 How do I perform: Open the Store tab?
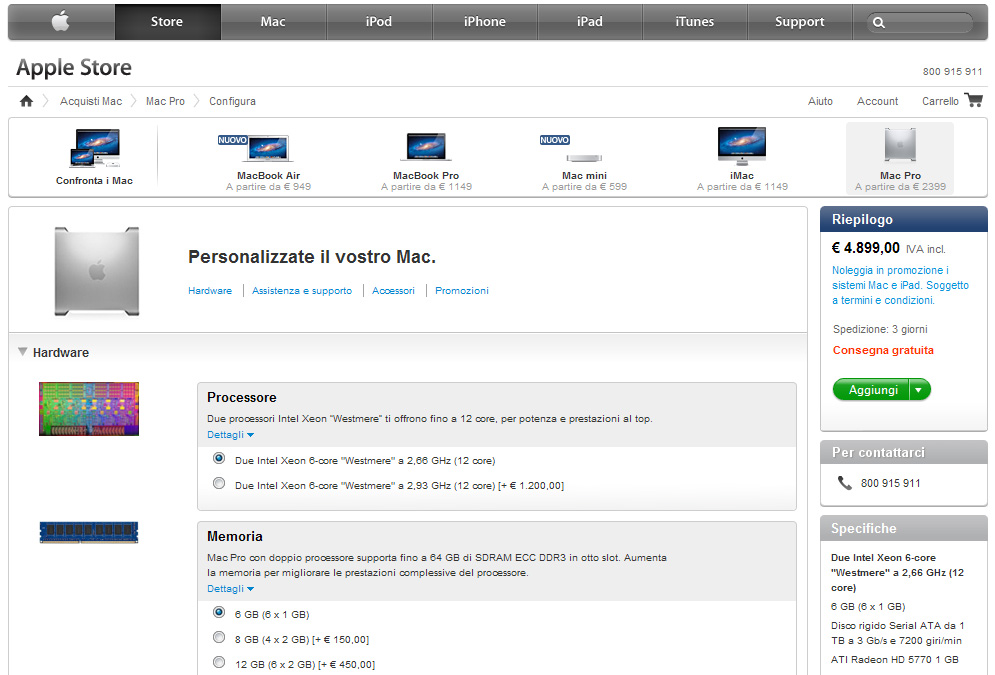167,22
